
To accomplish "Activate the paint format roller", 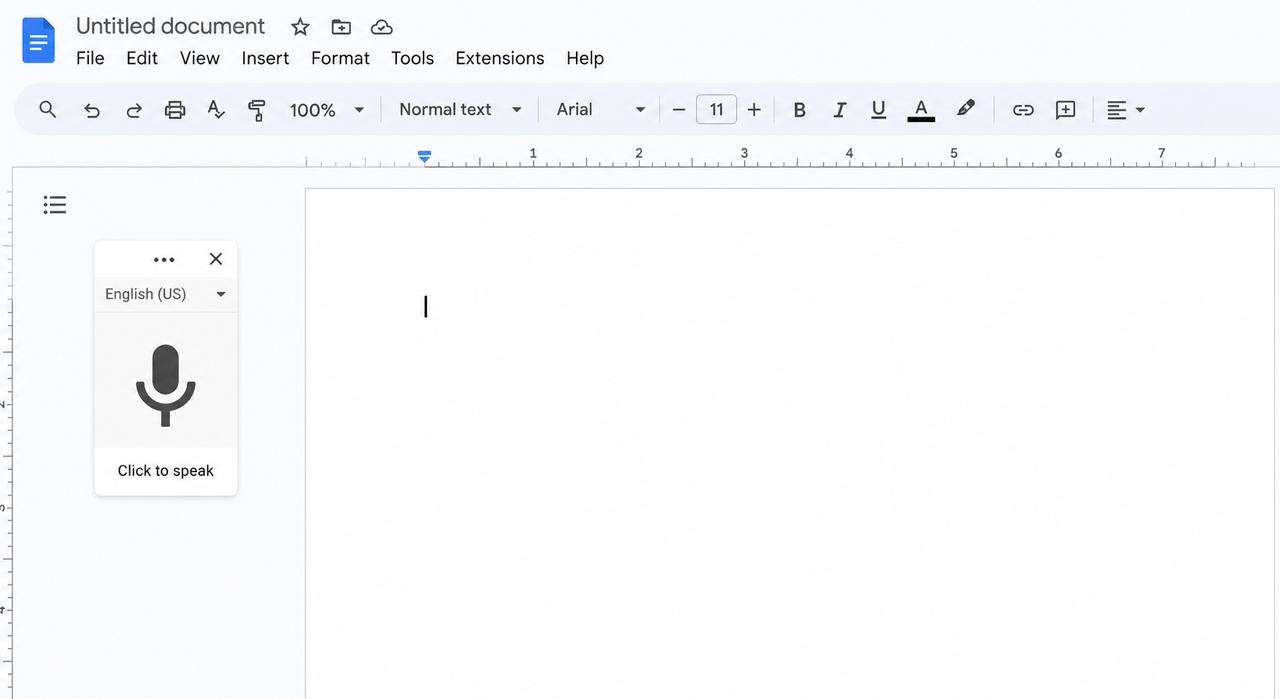I will click(257, 110).
